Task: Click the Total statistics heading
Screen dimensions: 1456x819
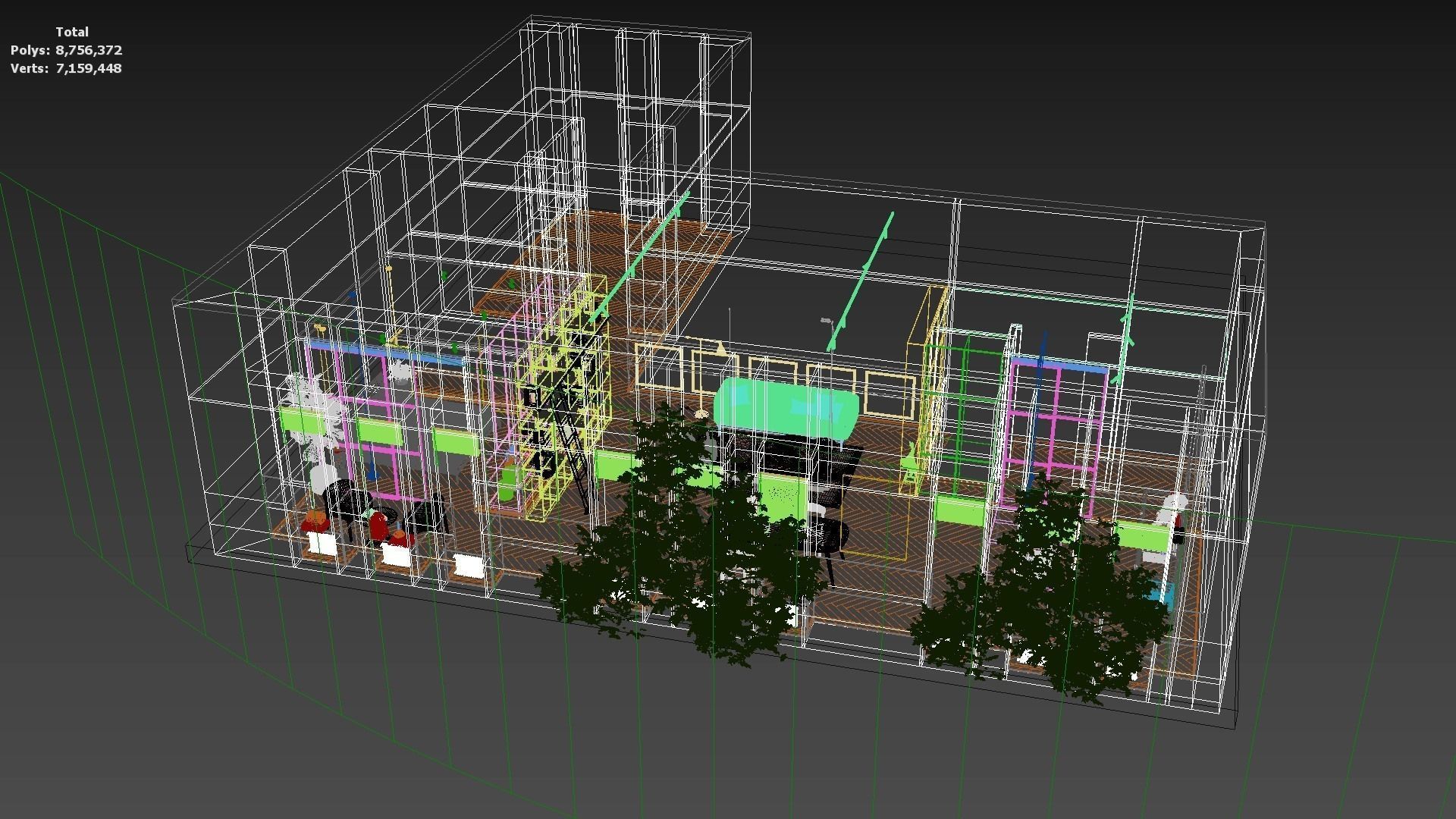Action: (x=72, y=32)
